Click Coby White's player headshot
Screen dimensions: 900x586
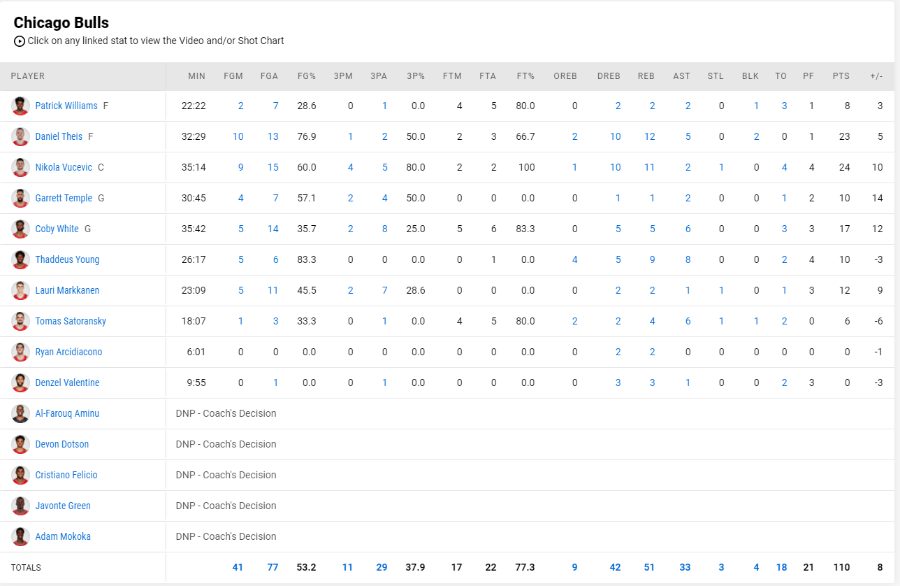pos(20,228)
